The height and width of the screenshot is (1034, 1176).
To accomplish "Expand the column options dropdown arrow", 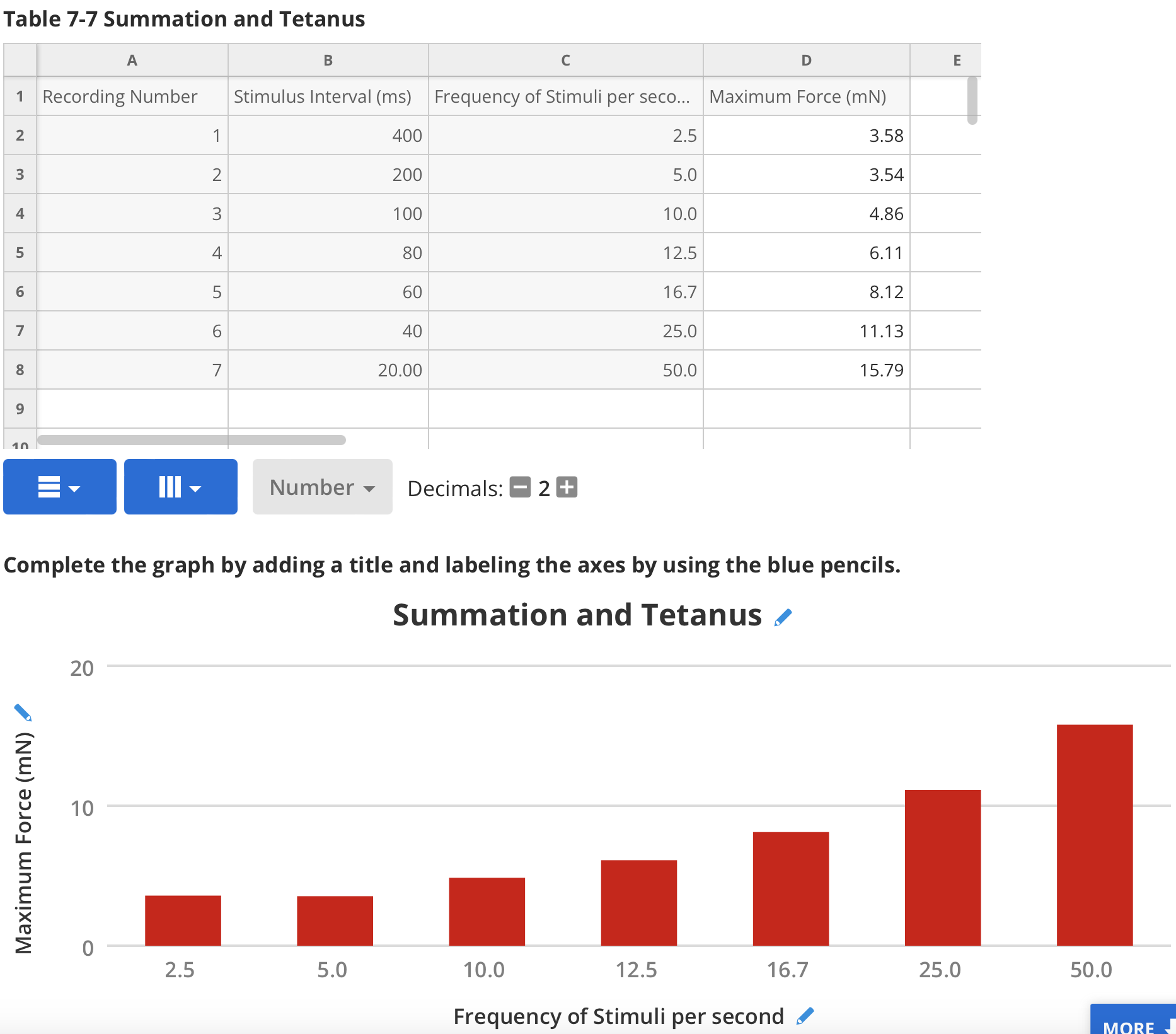I will [196, 489].
